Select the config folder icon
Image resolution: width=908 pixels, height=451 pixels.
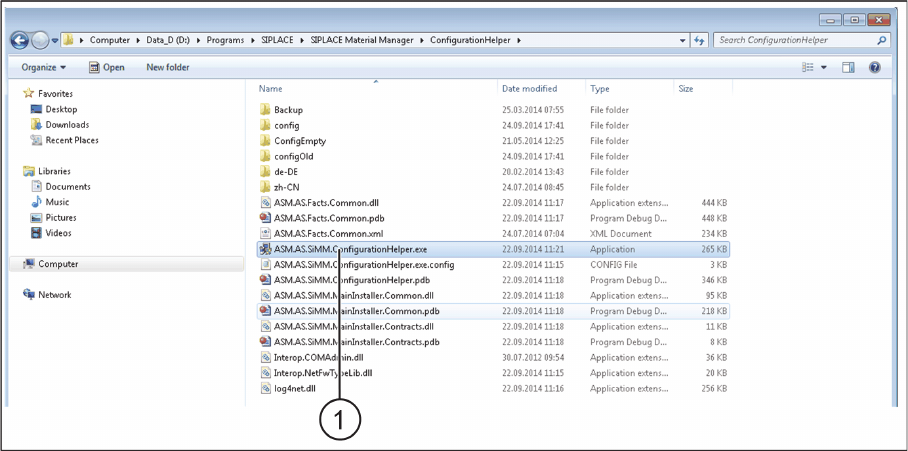(x=265, y=125)
